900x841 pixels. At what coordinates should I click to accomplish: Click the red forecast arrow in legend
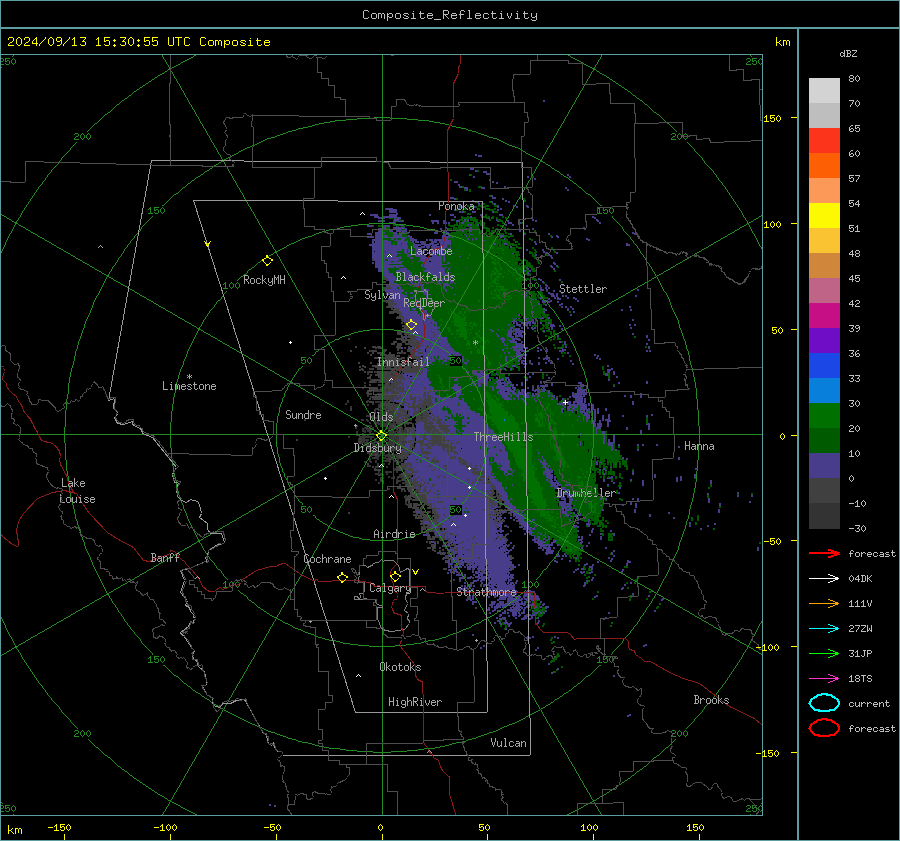[x=824, y=553]
